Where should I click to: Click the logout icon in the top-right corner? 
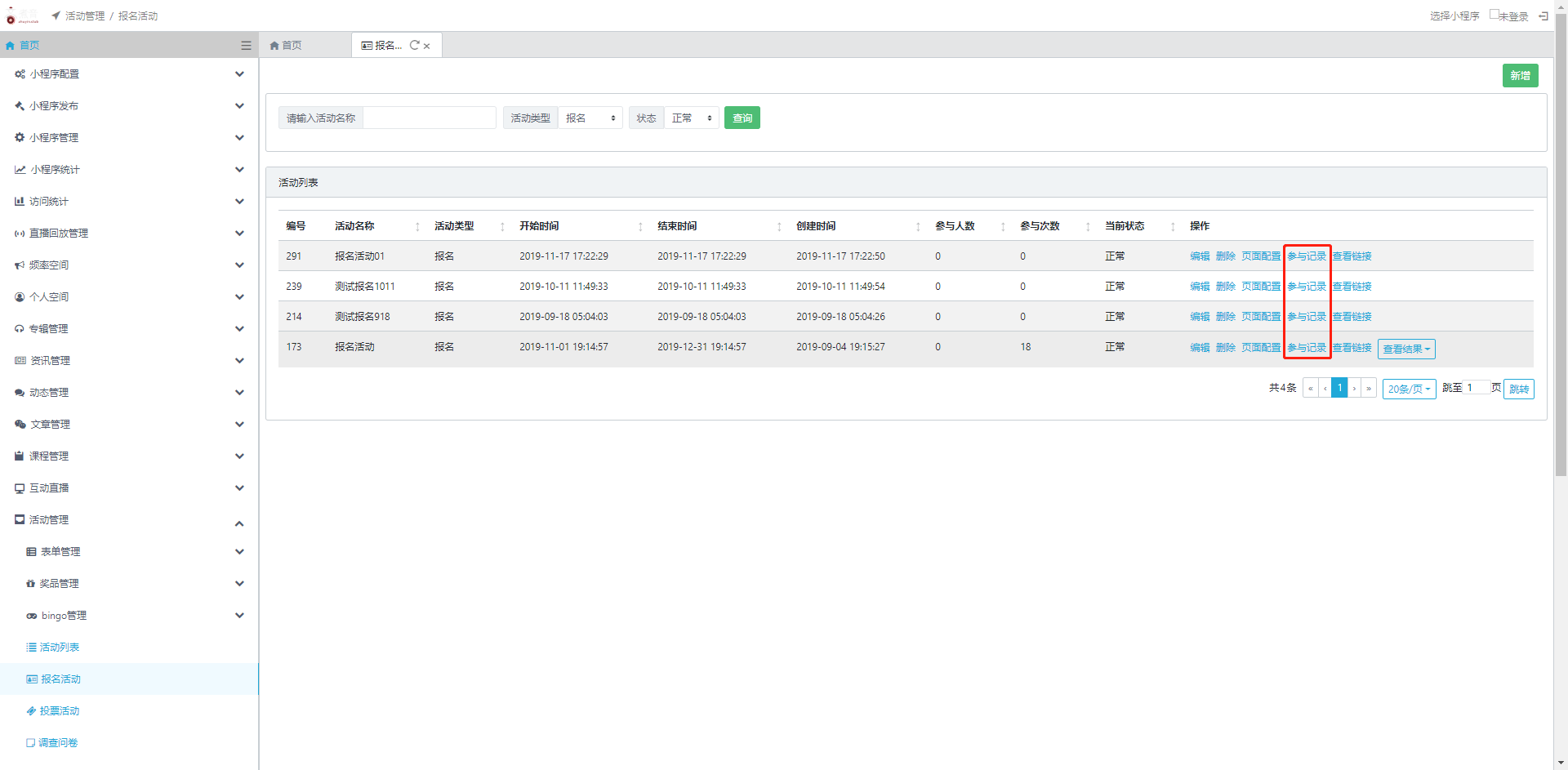pyautogui.click(x=1543, y=16)
